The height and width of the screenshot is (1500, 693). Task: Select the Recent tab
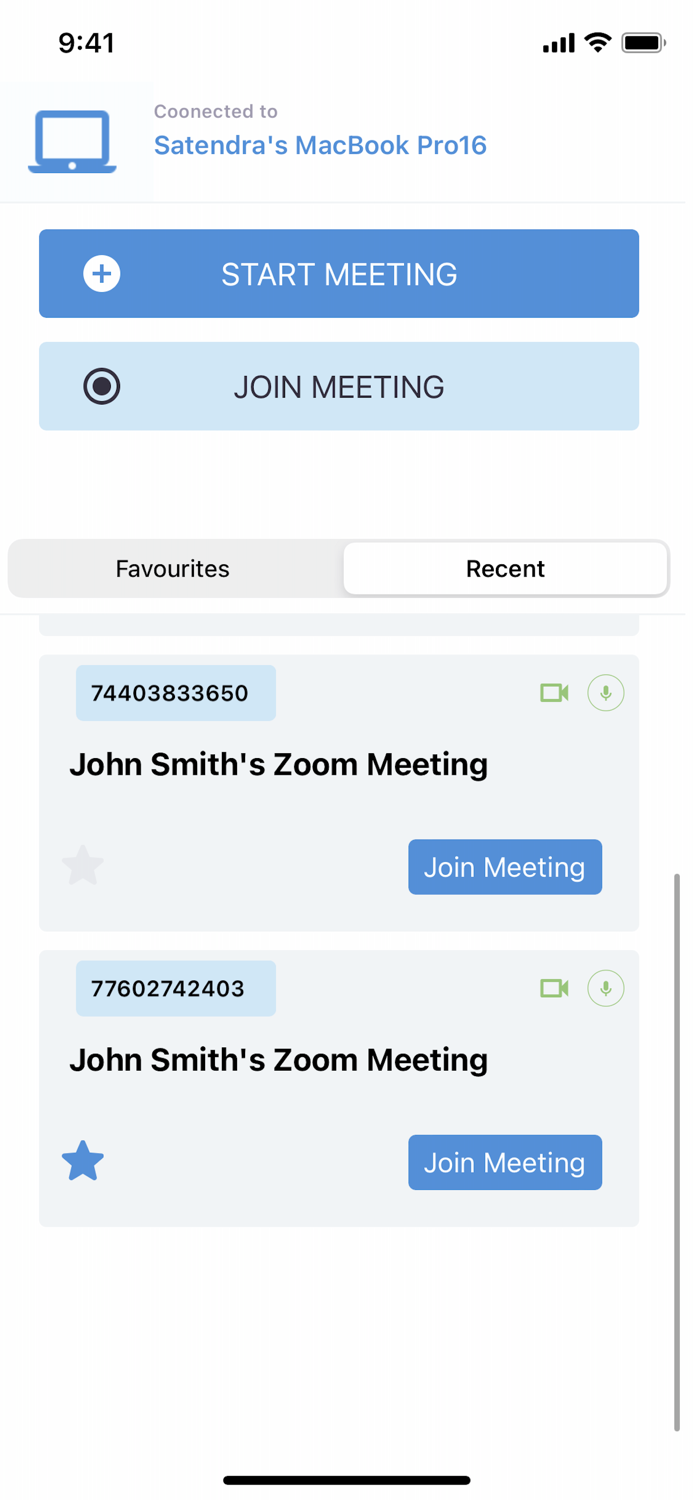(505, 568)
